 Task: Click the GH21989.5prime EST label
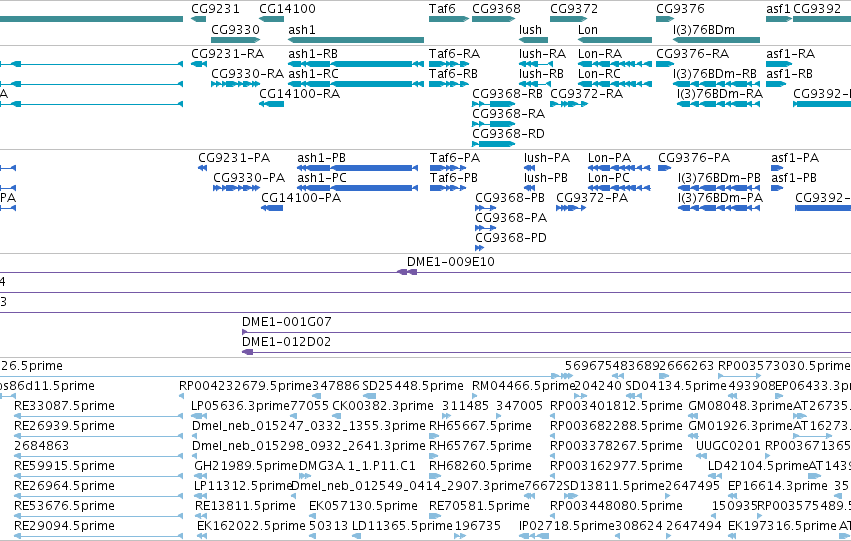click(x=246, y=466)
